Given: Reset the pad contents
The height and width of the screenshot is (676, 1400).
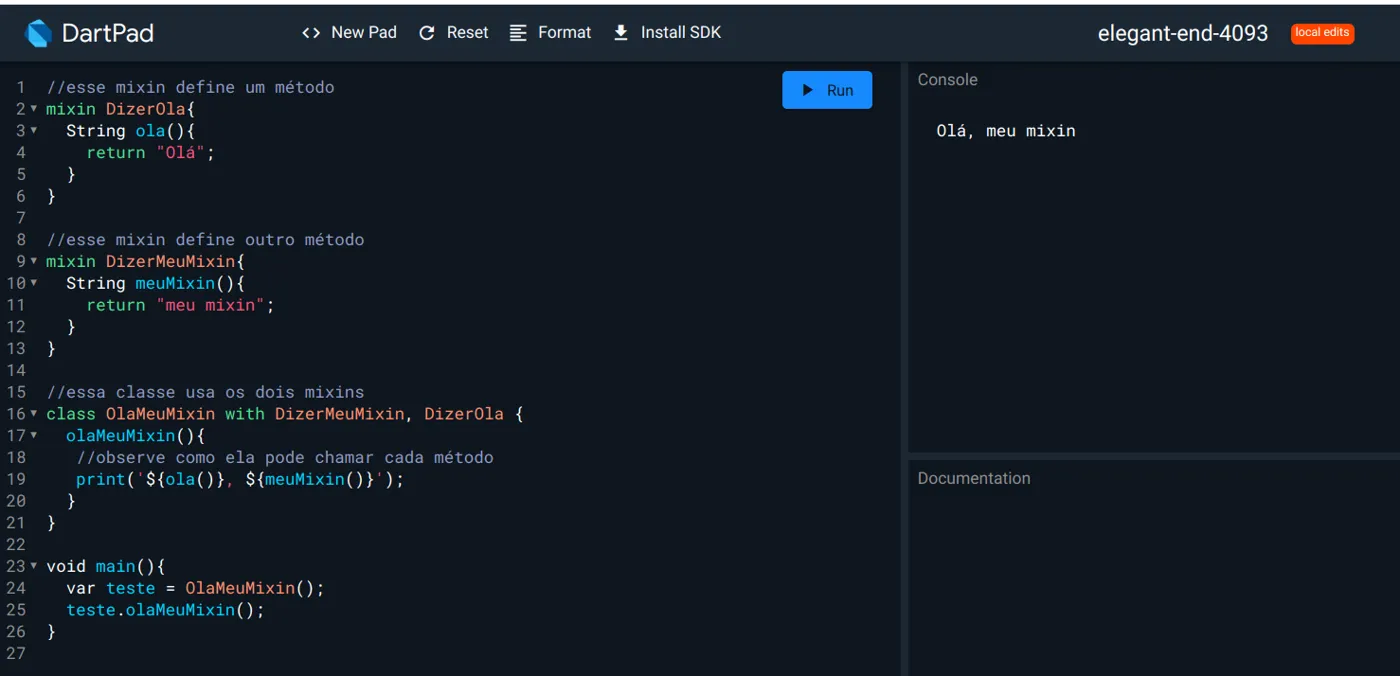Looking at the screenshot, I should tap(453, 33).
